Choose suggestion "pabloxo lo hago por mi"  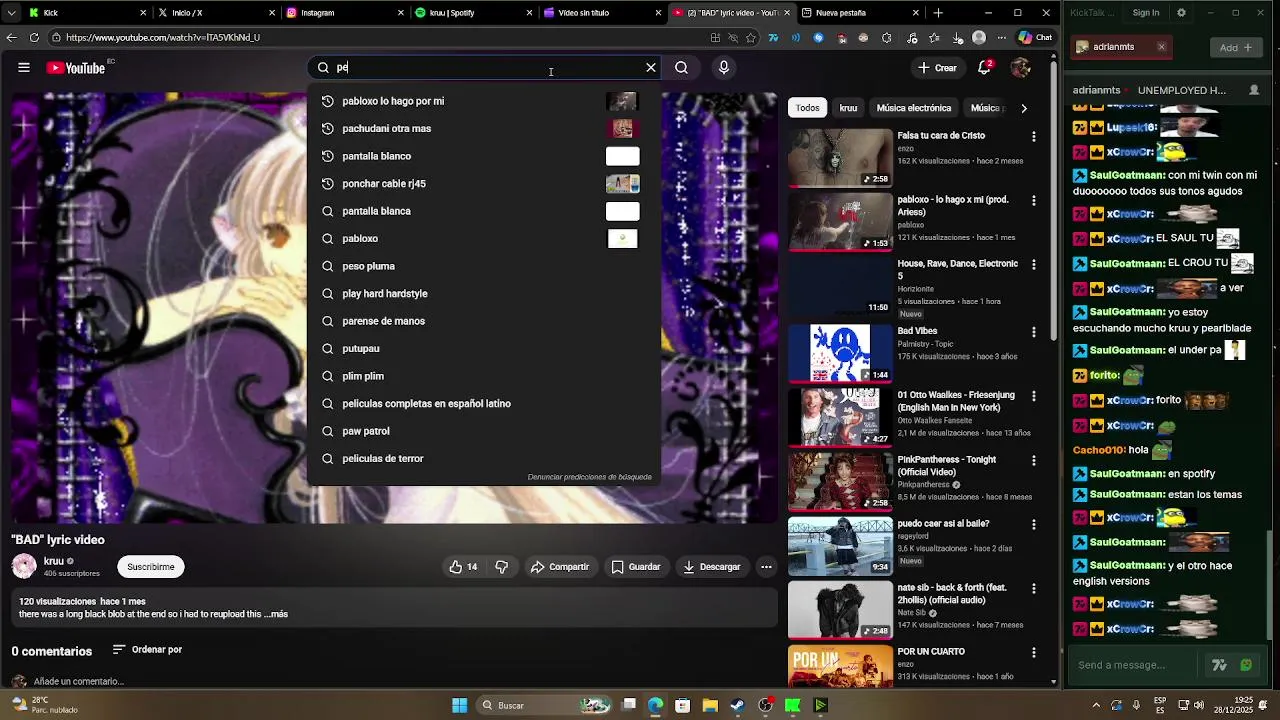click(x=483, y=101)
